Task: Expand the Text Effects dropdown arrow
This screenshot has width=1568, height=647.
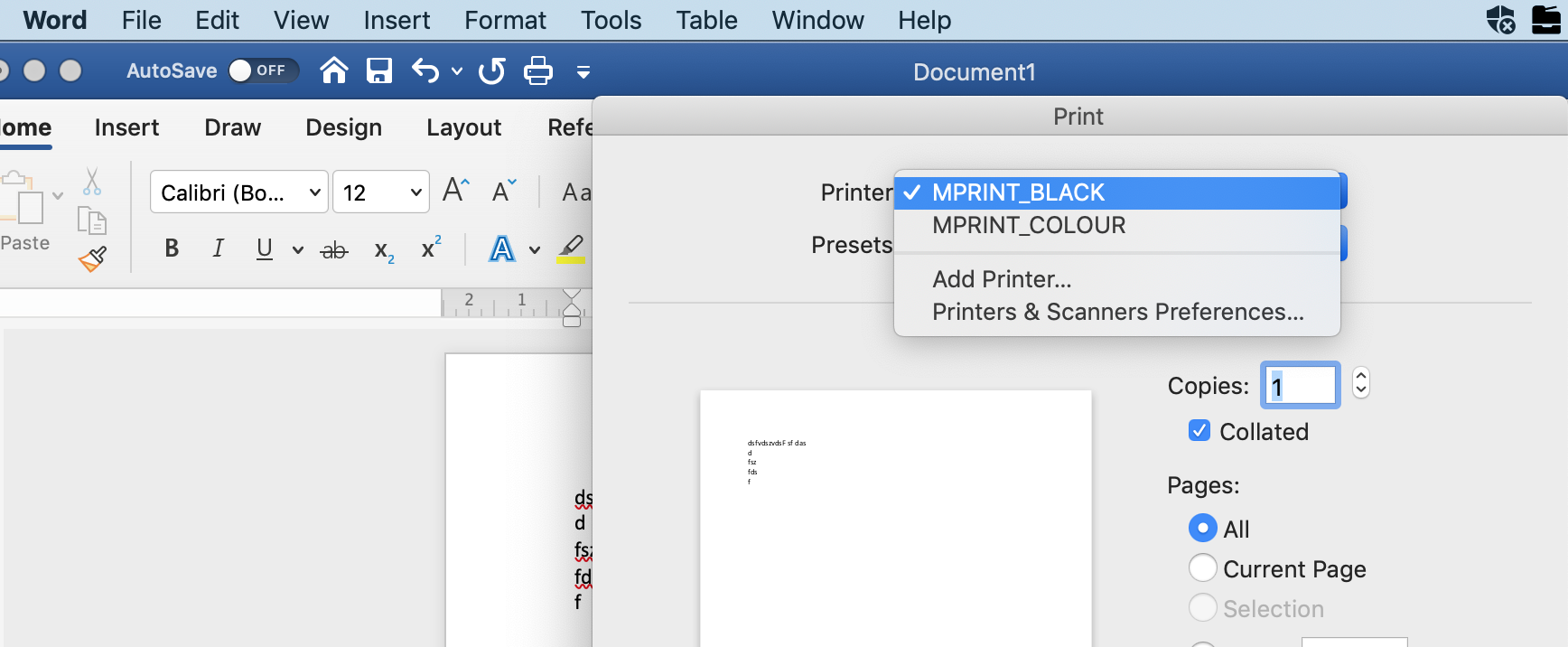Action: [535, 249]
